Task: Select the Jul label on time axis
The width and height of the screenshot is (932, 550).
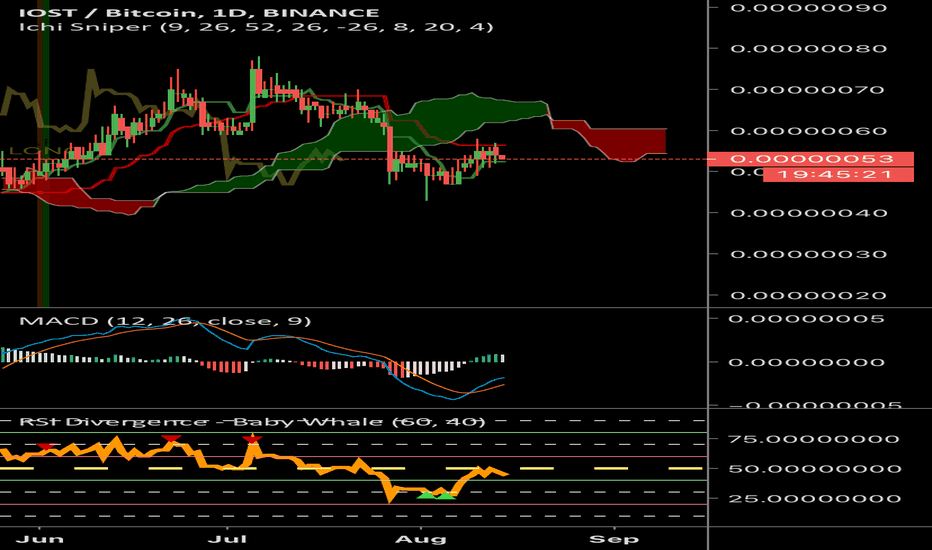Action: [x=227, y=539]
